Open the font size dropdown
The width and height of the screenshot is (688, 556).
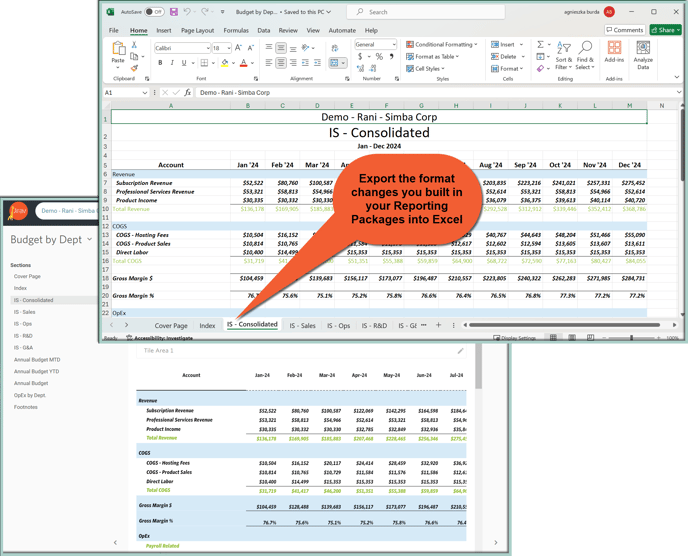[229, 48]
